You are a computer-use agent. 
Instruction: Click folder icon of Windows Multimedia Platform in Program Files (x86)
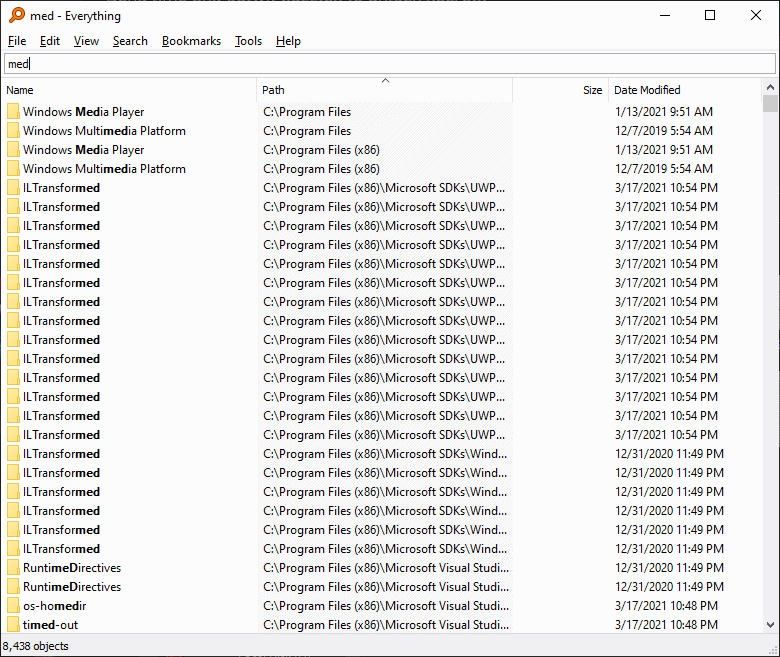point(13,169)
